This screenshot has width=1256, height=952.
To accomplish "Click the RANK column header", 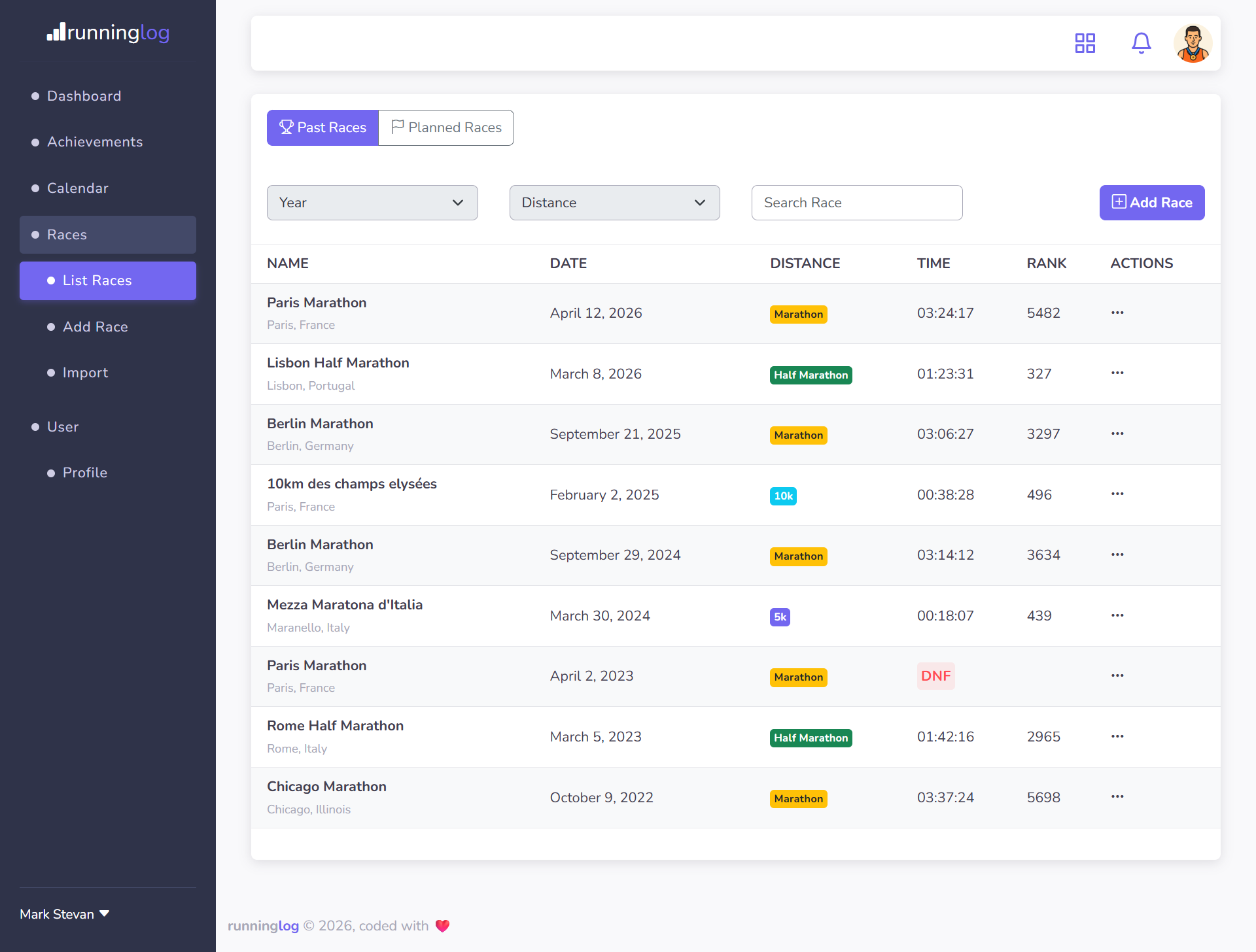I will click(1047, 263).
